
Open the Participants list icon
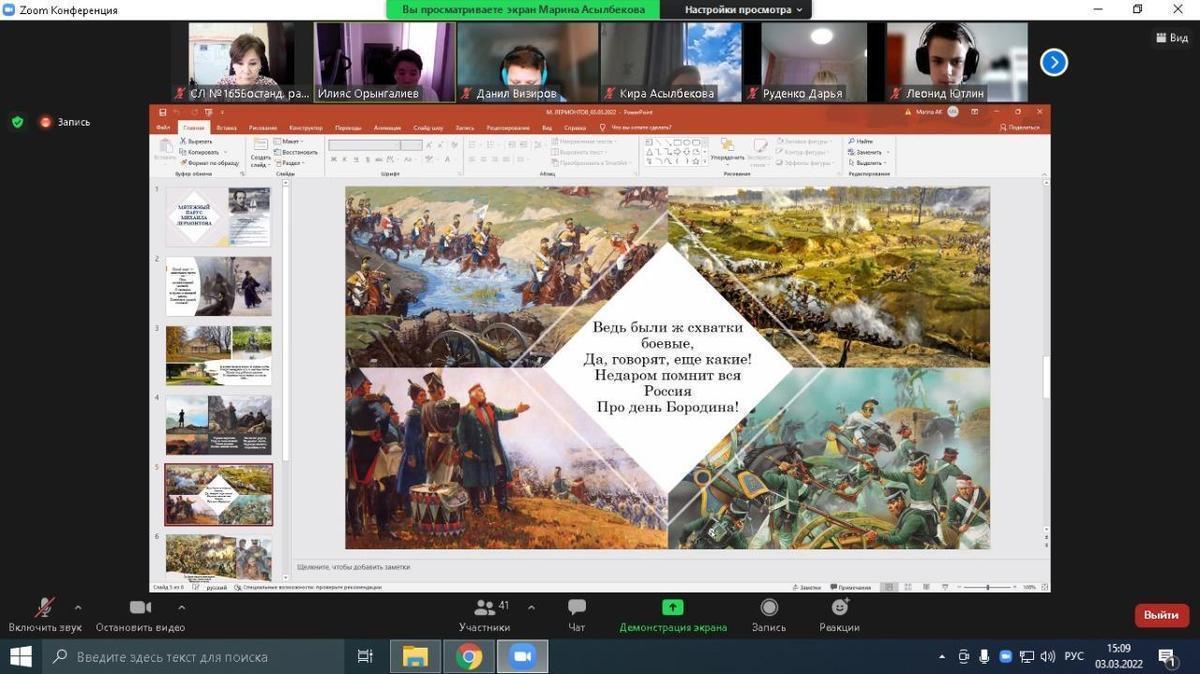click(485, 608)
